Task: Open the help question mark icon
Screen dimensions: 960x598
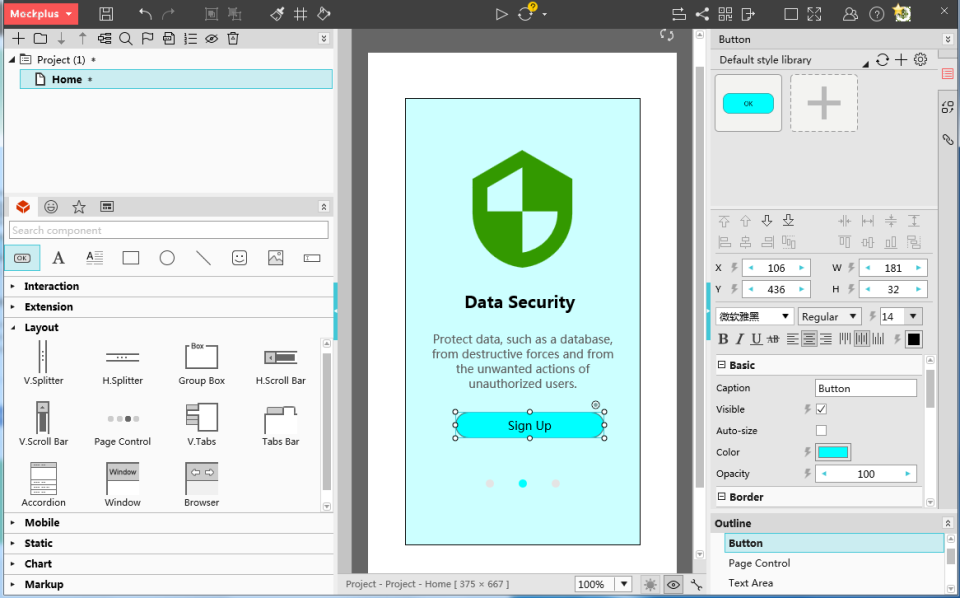Action: coord(876,13)
